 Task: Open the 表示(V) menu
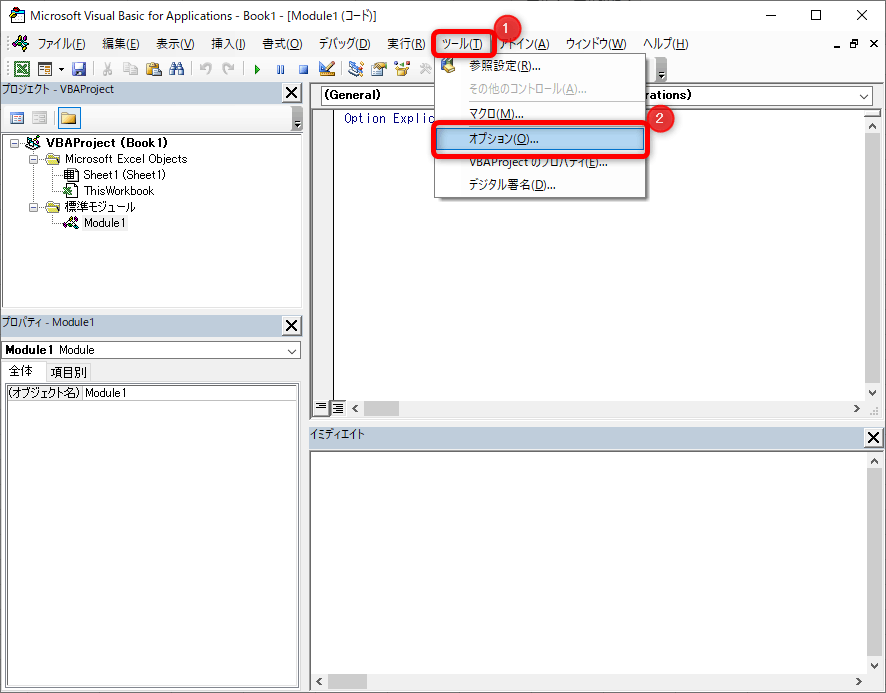[175, 44]
